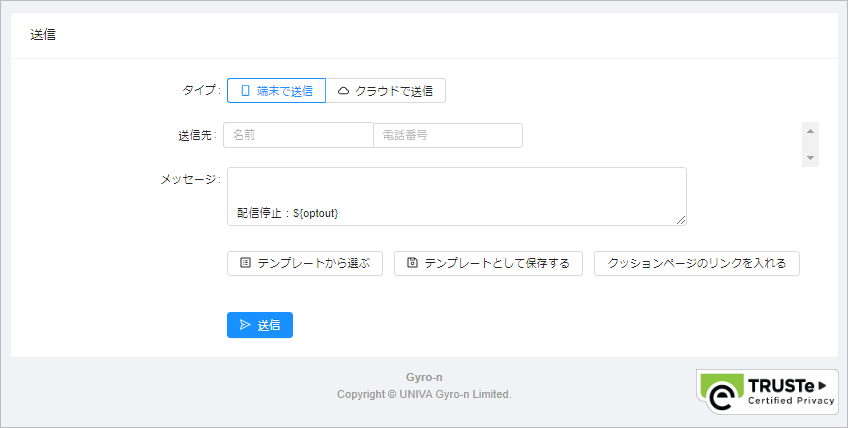
Task: Open テンプレートから選ぶ template picker
Action: pos(305,264)
